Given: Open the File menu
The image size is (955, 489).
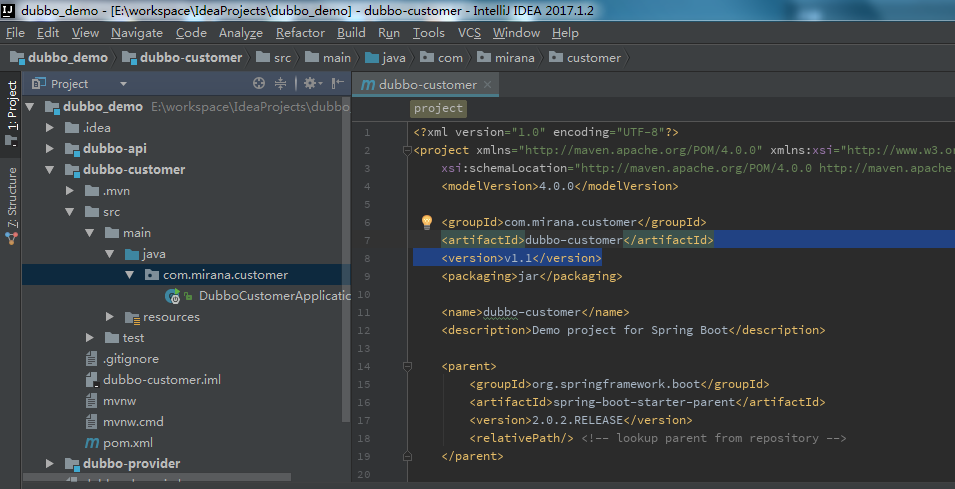Looking at the screenshot, I should [15, 33].
